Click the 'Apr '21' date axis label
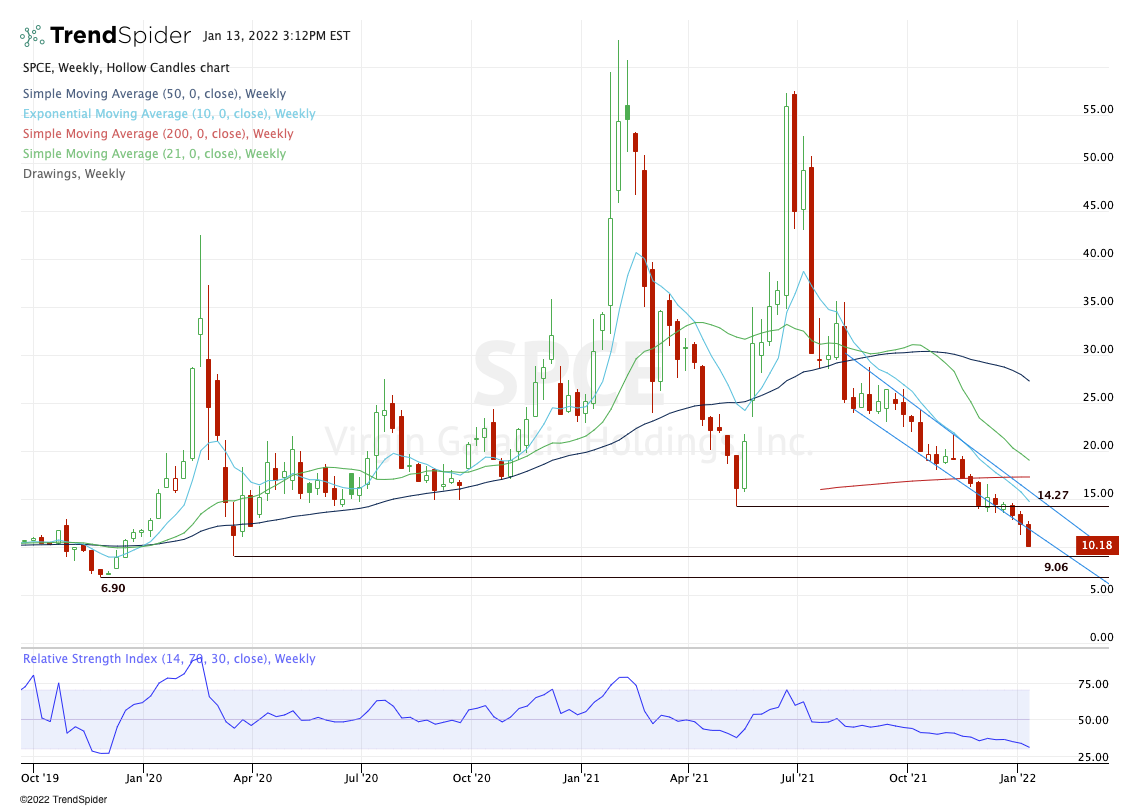Screen dimensions: 1139x809 (689, 778)
